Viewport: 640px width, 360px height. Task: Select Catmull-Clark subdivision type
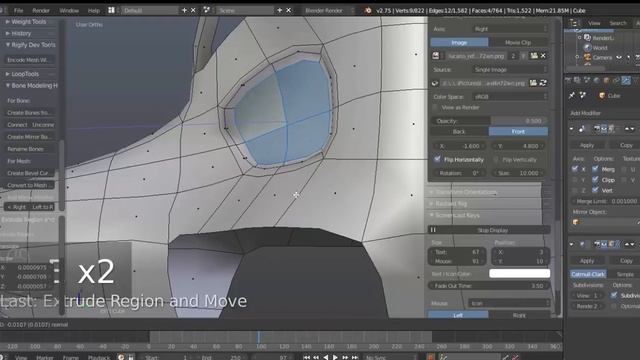(x=588, y=274)
